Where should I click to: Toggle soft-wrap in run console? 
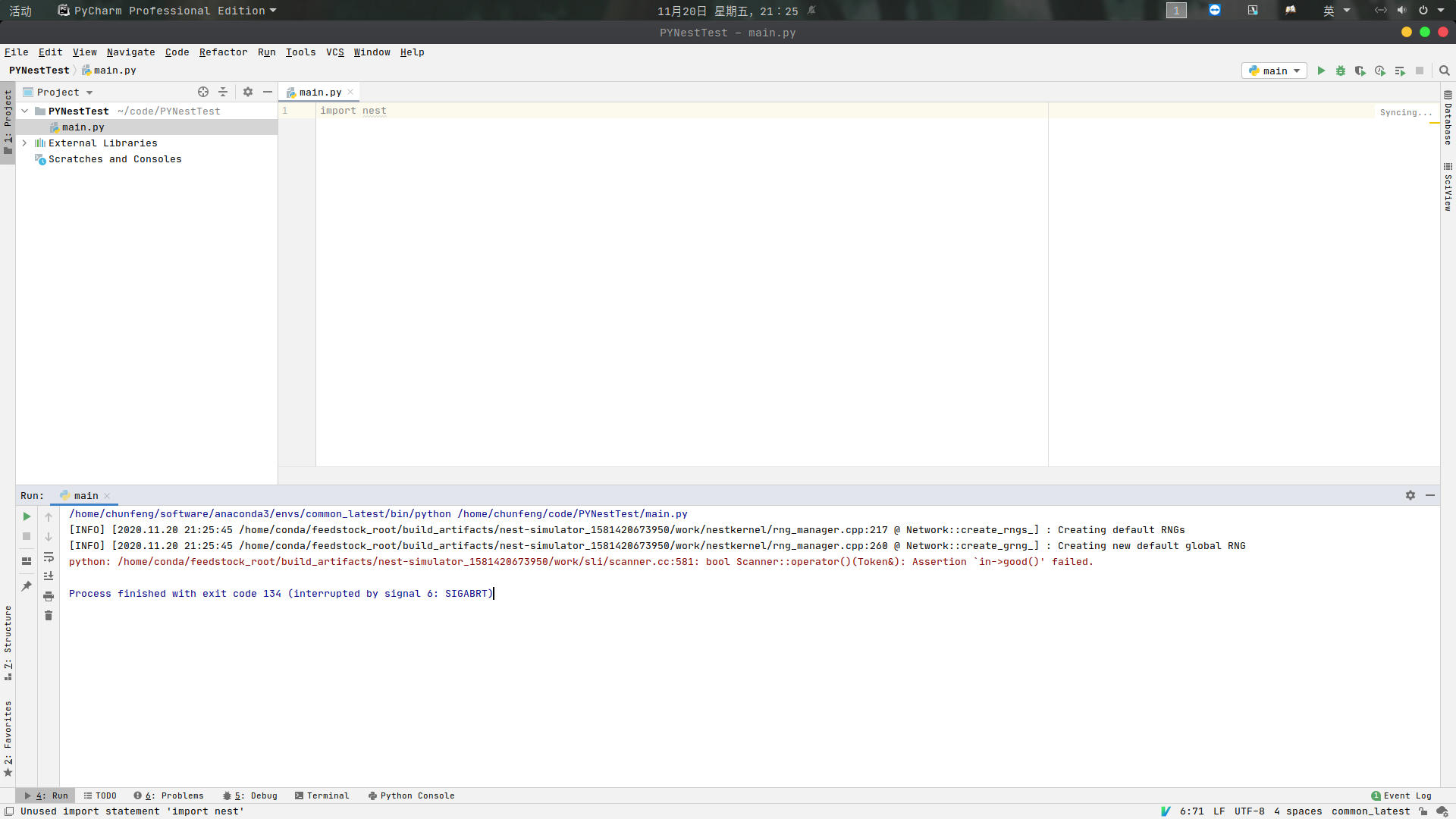(49, 557)
